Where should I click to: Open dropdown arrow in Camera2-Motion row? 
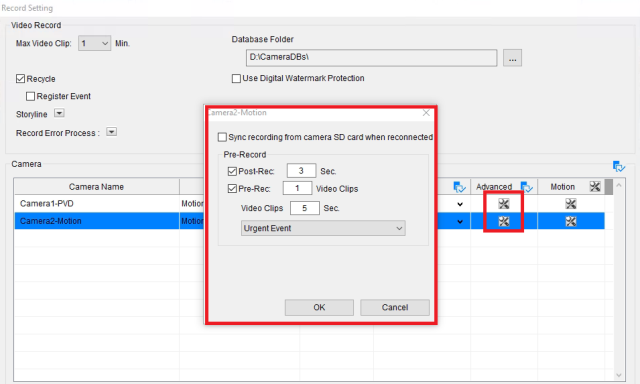point(460,222)
